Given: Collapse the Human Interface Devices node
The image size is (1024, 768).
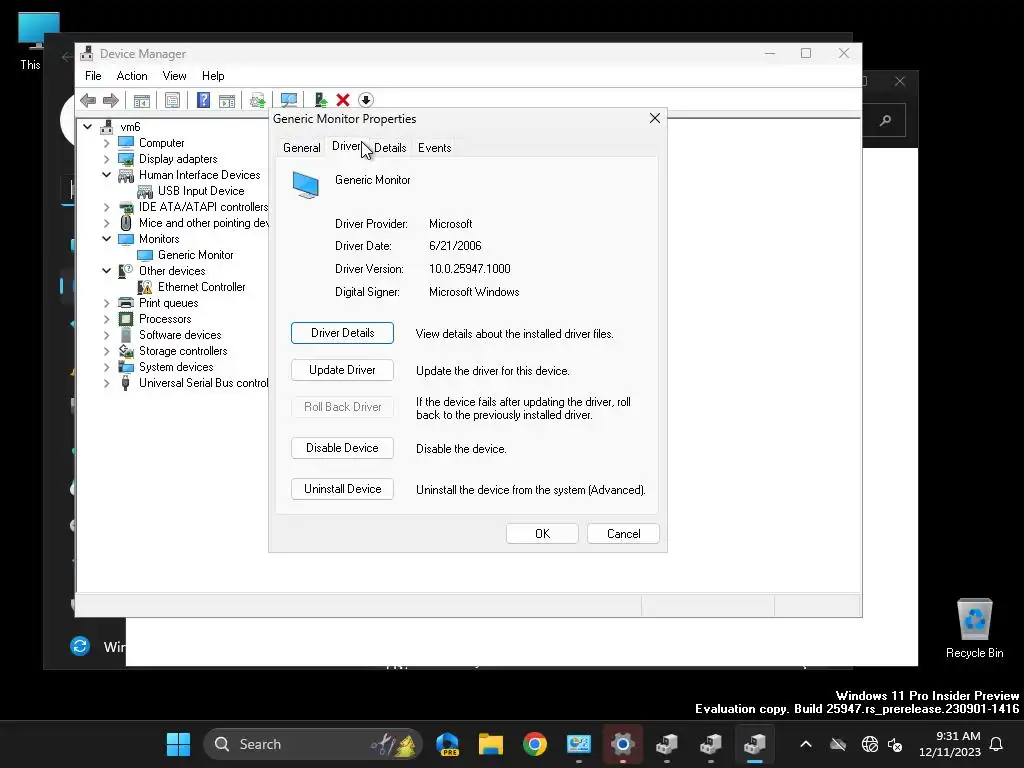Looking at the screenshot, I should [106, 175].
